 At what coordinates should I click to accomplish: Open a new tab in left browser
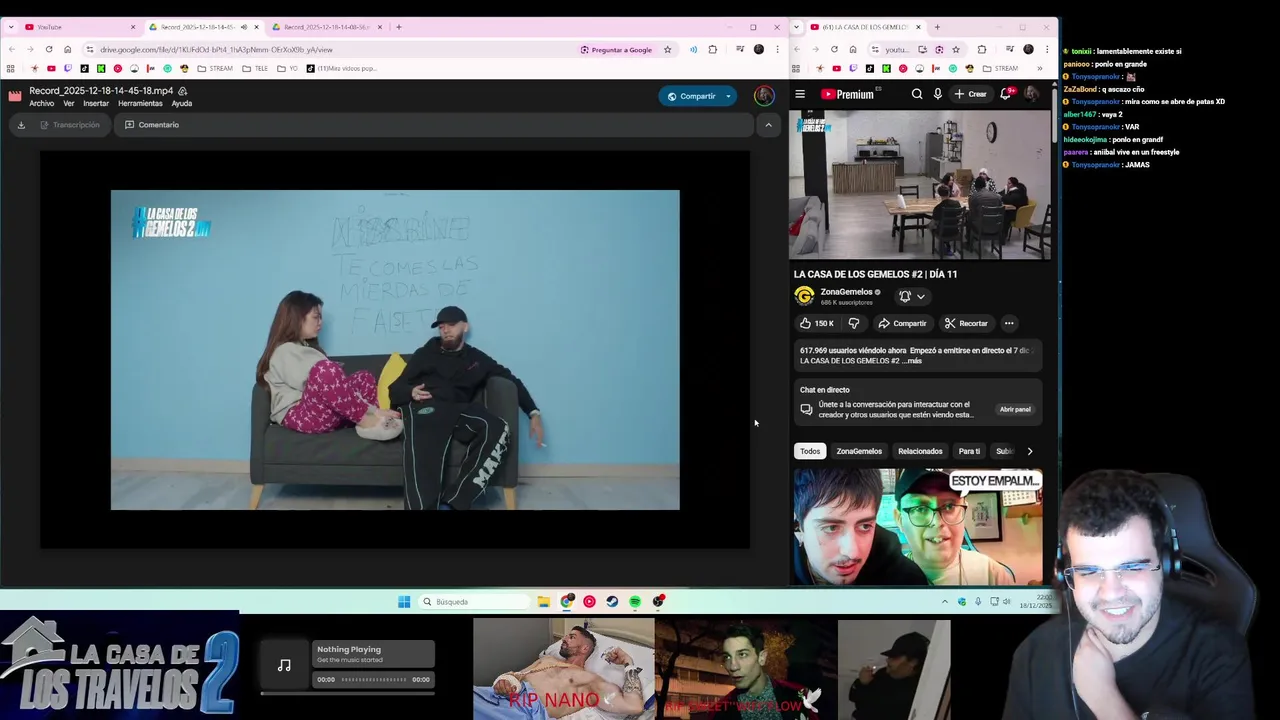click(398, 27)
